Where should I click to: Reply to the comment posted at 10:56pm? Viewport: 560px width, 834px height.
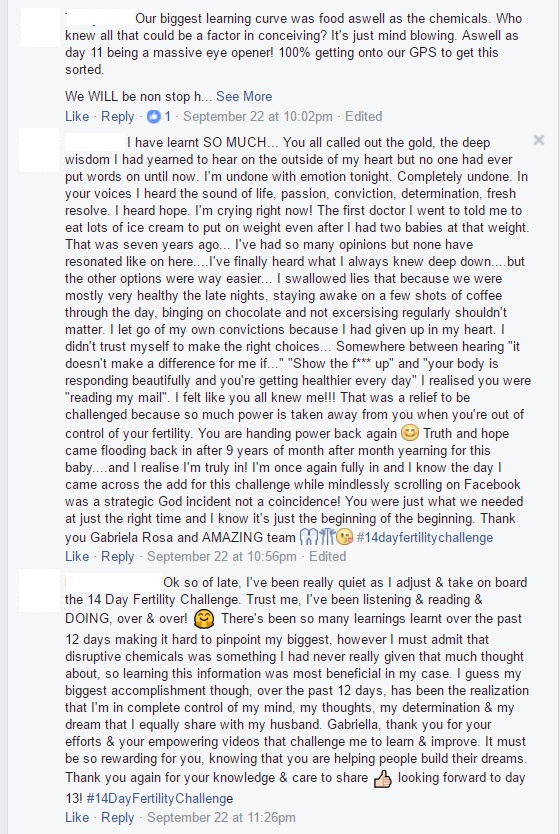(x=118, y=556)
